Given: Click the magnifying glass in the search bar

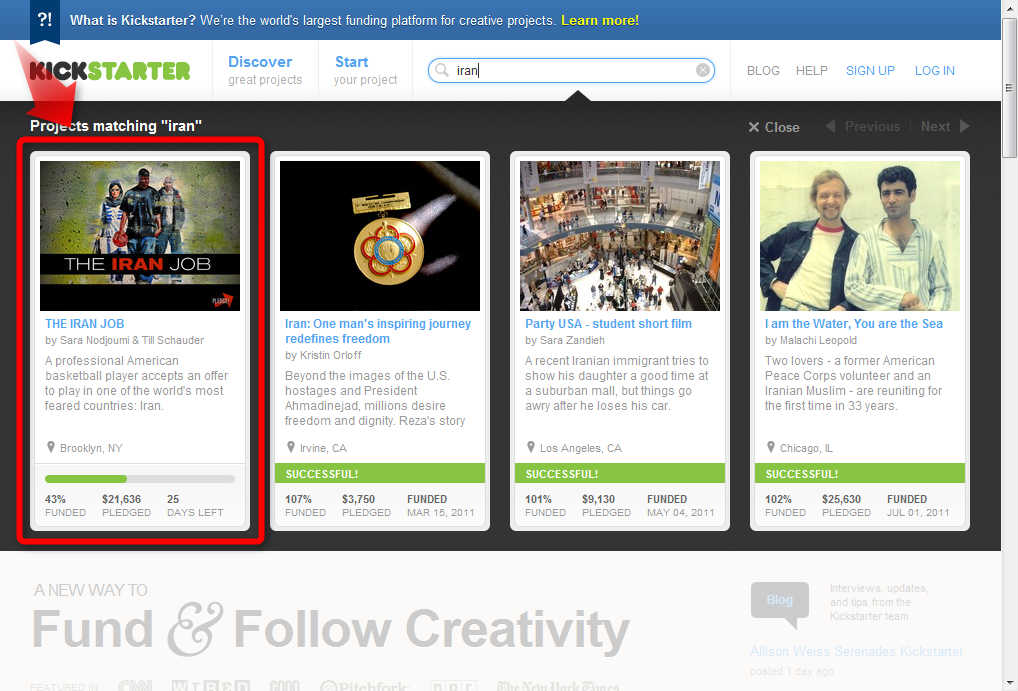Looking at the screenshot, I should (x=440, y=69).
